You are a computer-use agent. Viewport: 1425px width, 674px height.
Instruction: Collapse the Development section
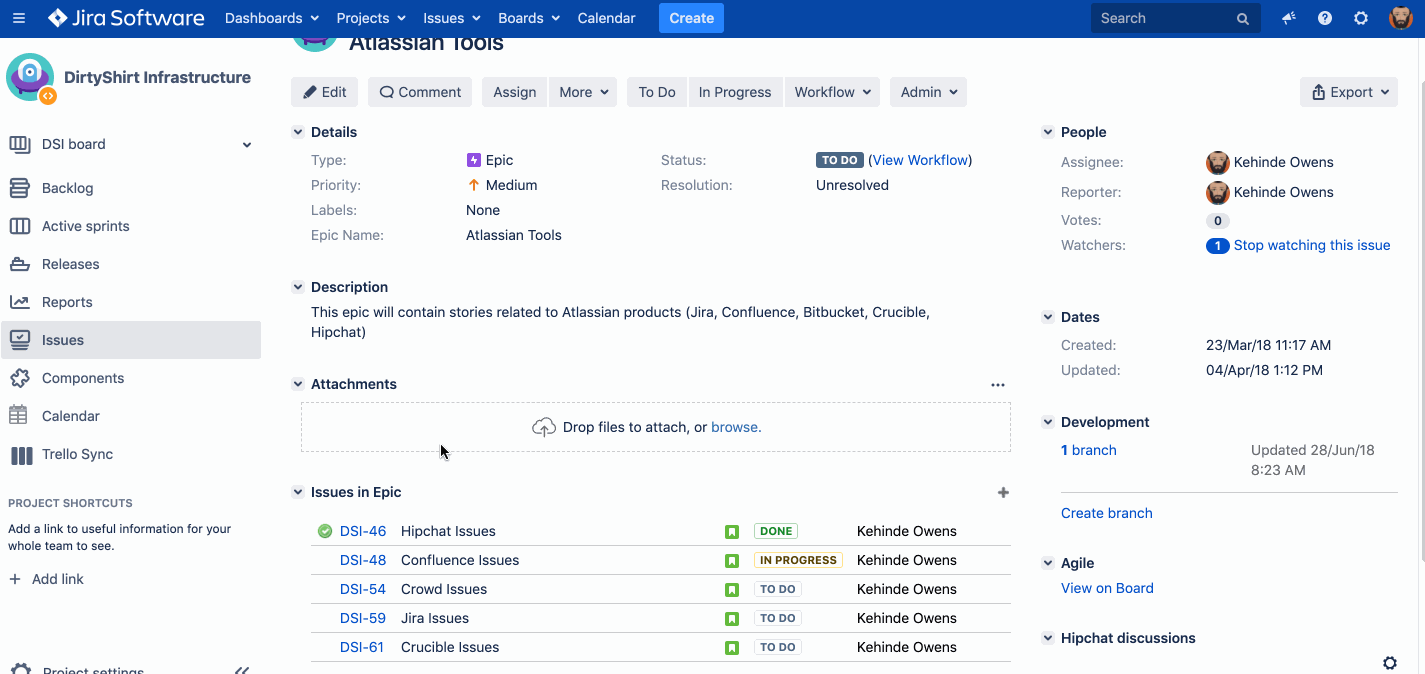pyautogui.click(x=1047, y=422)
